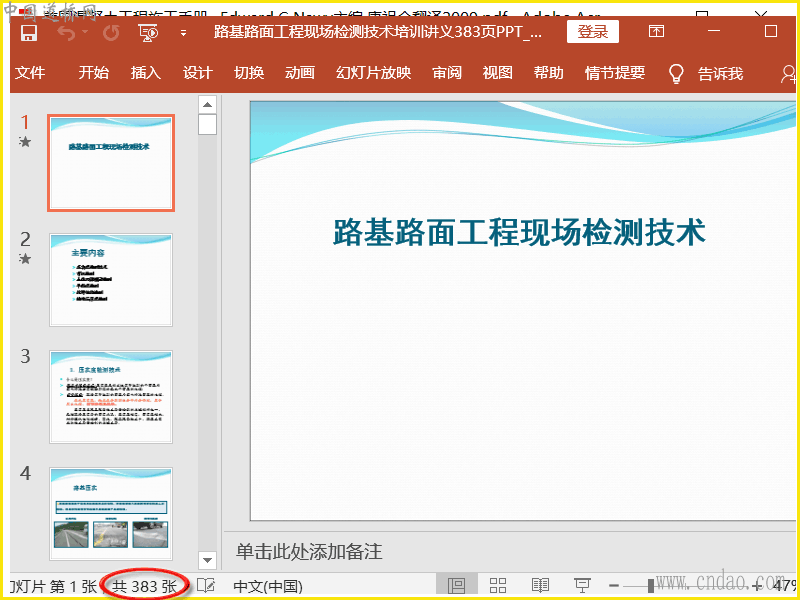Switch to the 切换 tab
The height and width of the screenshot is (600, 800).
point(249,73)
